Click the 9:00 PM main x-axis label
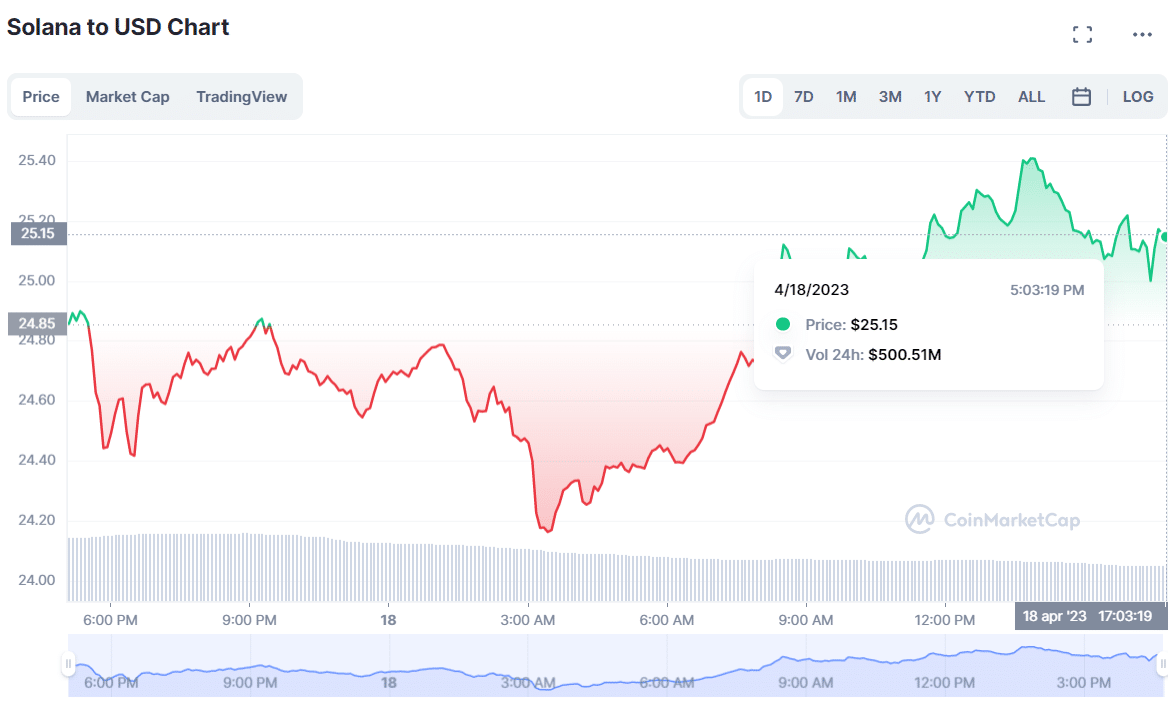 [x=249, y=620]
